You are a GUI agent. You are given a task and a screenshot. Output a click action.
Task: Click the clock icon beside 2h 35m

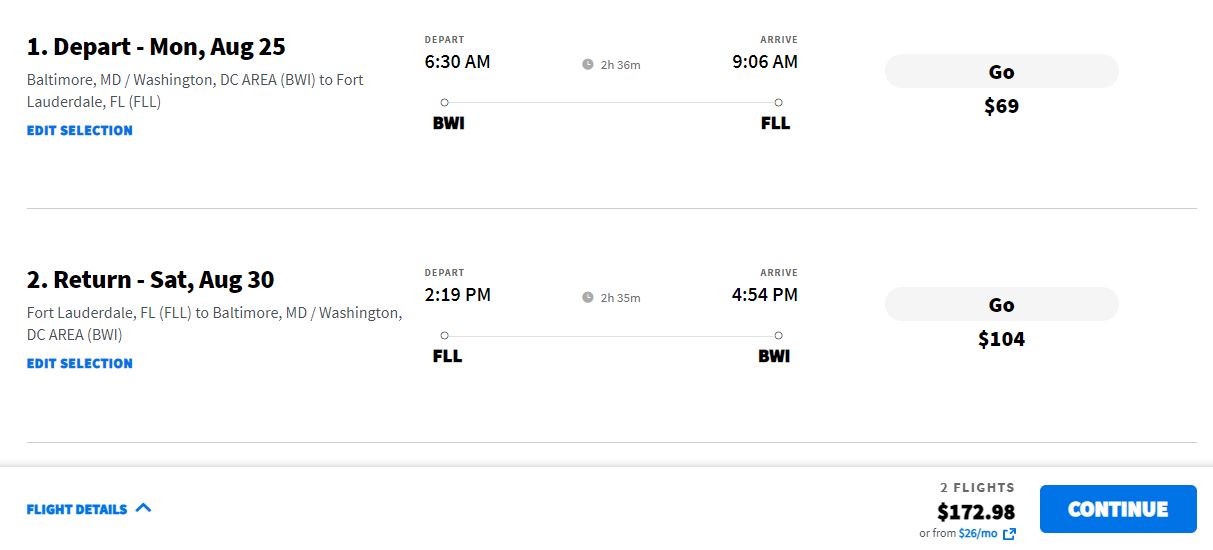click(x=588, y=298)
